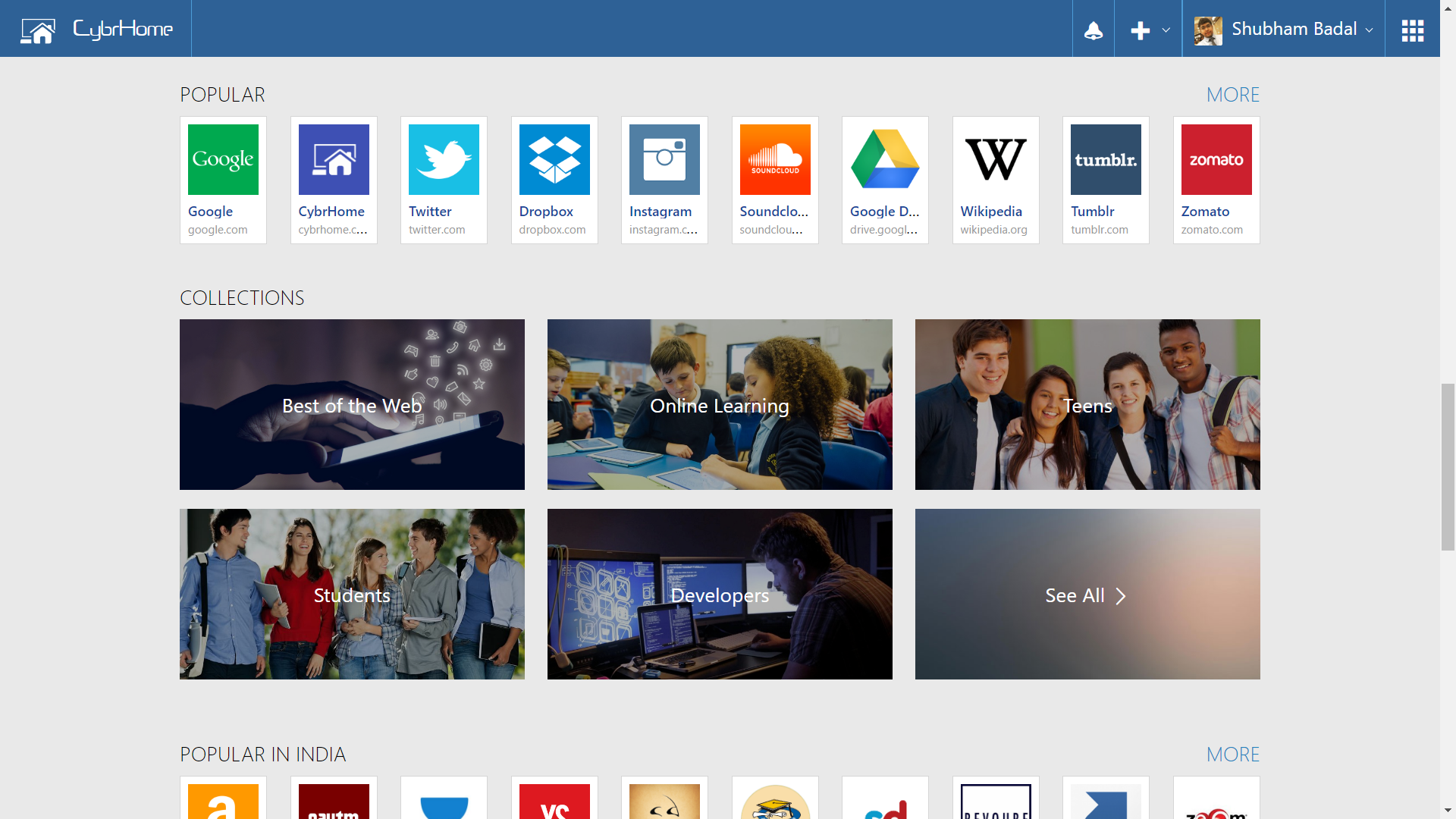Click the 'Google D...' site name
Viewport: 1456px width, 819px height.
884,212
